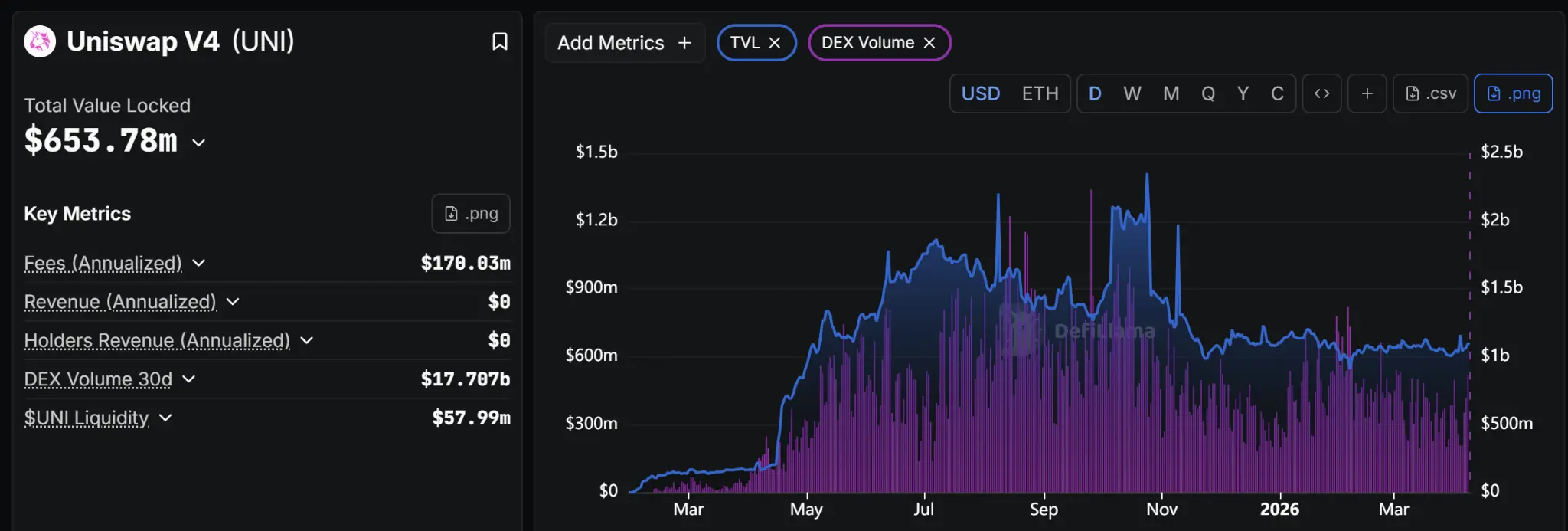Select the weekly W interval tab
1568x531 pixels.
click(x=1132, y=93)
